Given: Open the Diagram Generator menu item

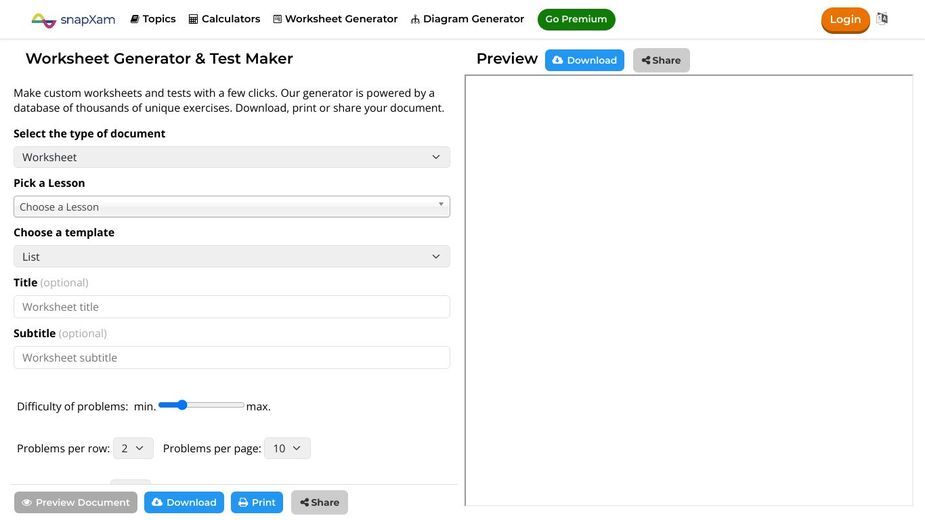Looking at the screenshot, I should [467, 19].
